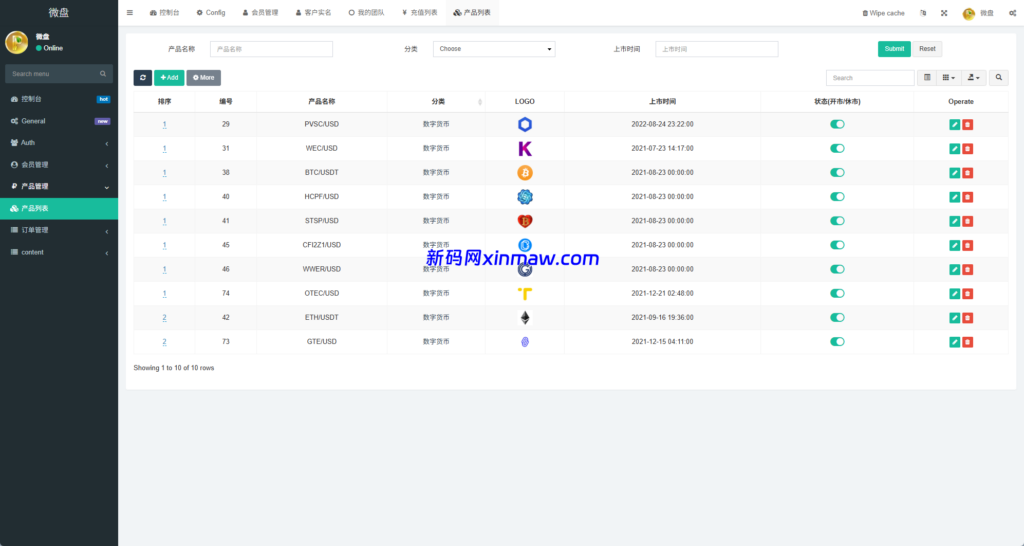Switch to the 控制台 top tab
This screenshot has height=546, width=1024.
coord(164,12)
